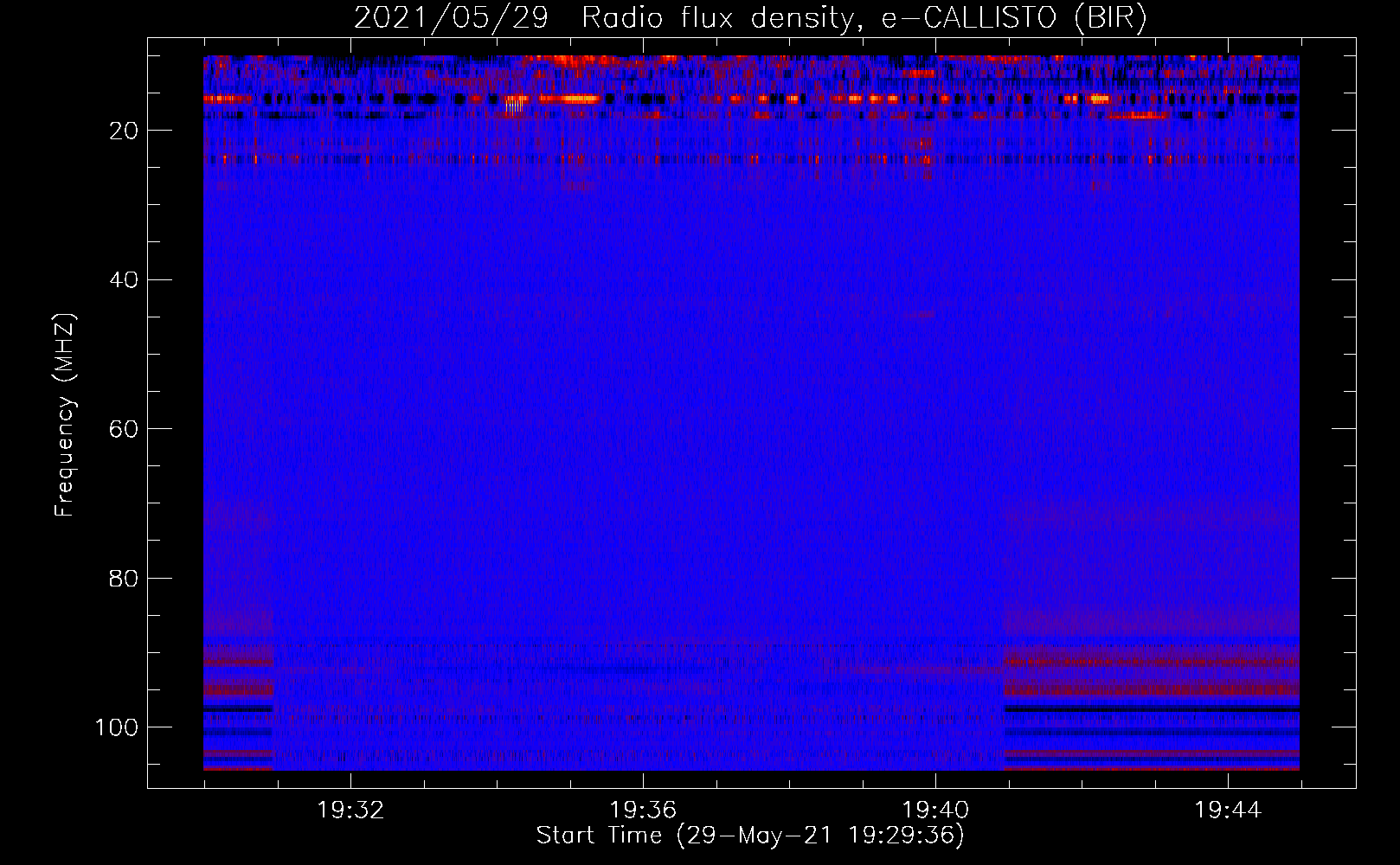Click the 100 frequency tick label
This screenshot has height=865, width=1400.
pyautogui.click(x=117, y=727)
